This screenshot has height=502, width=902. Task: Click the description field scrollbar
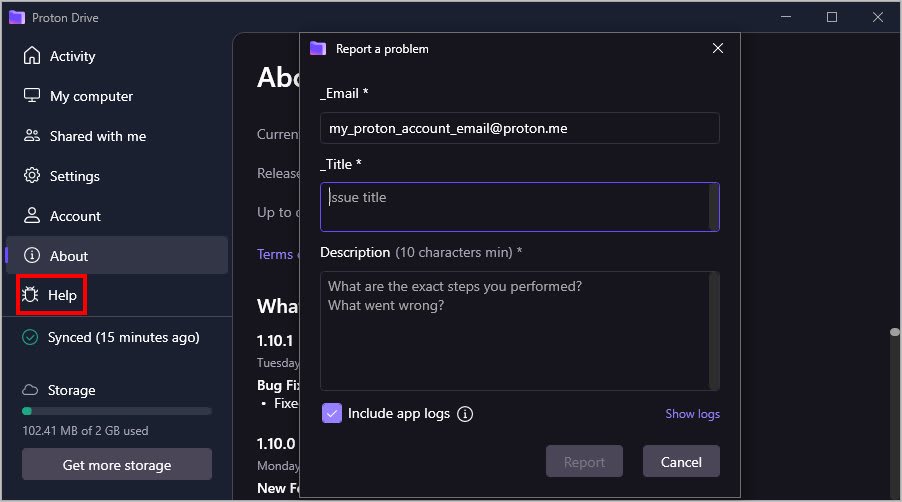(714, 331)
